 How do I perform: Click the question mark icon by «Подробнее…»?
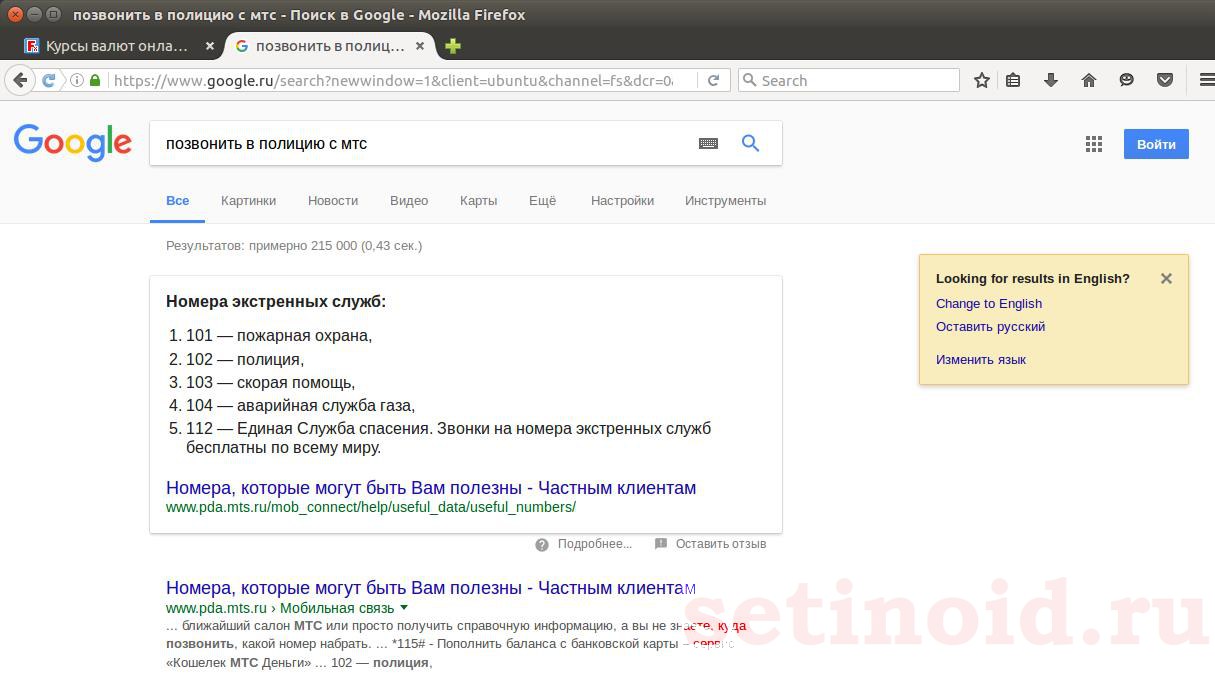(542, 545)
